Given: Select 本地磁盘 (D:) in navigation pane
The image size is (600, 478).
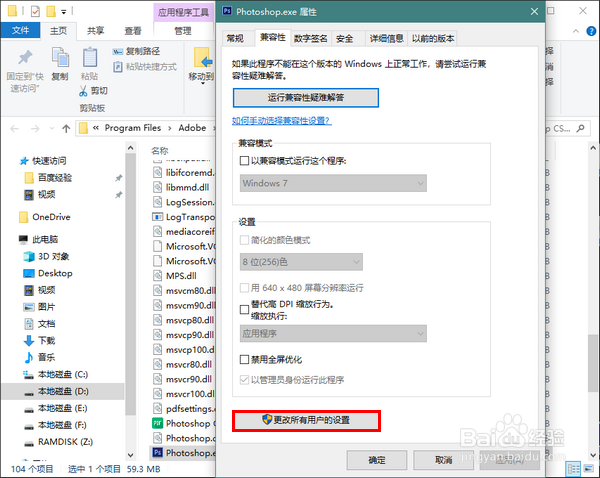Looking at the screenshot, I should pyautogui.click(x=63, y=391).
